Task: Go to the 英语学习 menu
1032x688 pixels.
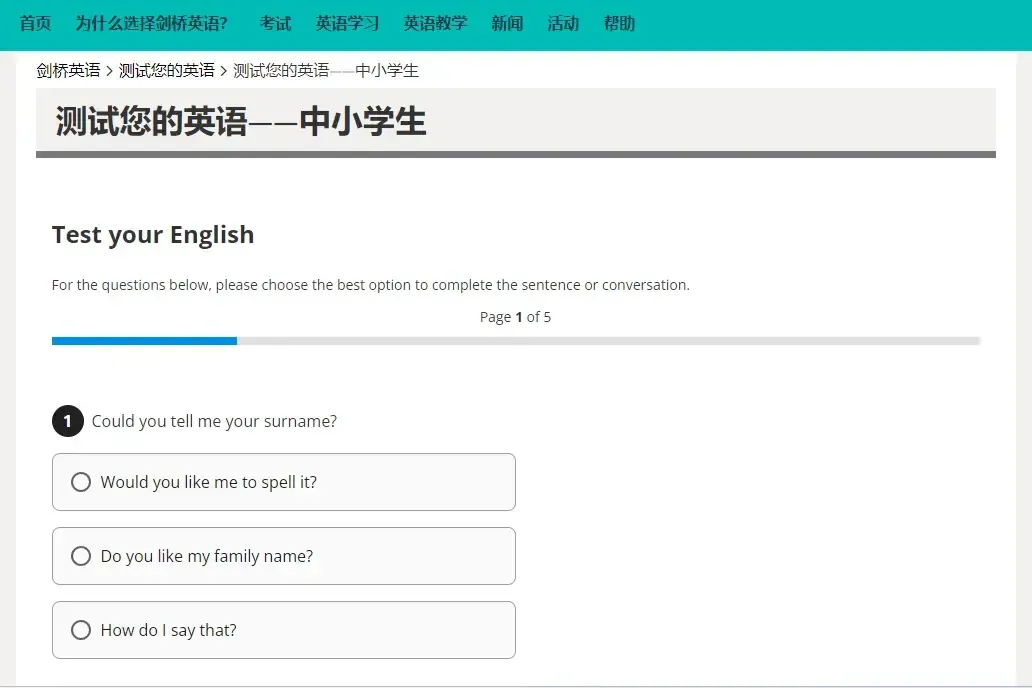Action: [347, 23]
